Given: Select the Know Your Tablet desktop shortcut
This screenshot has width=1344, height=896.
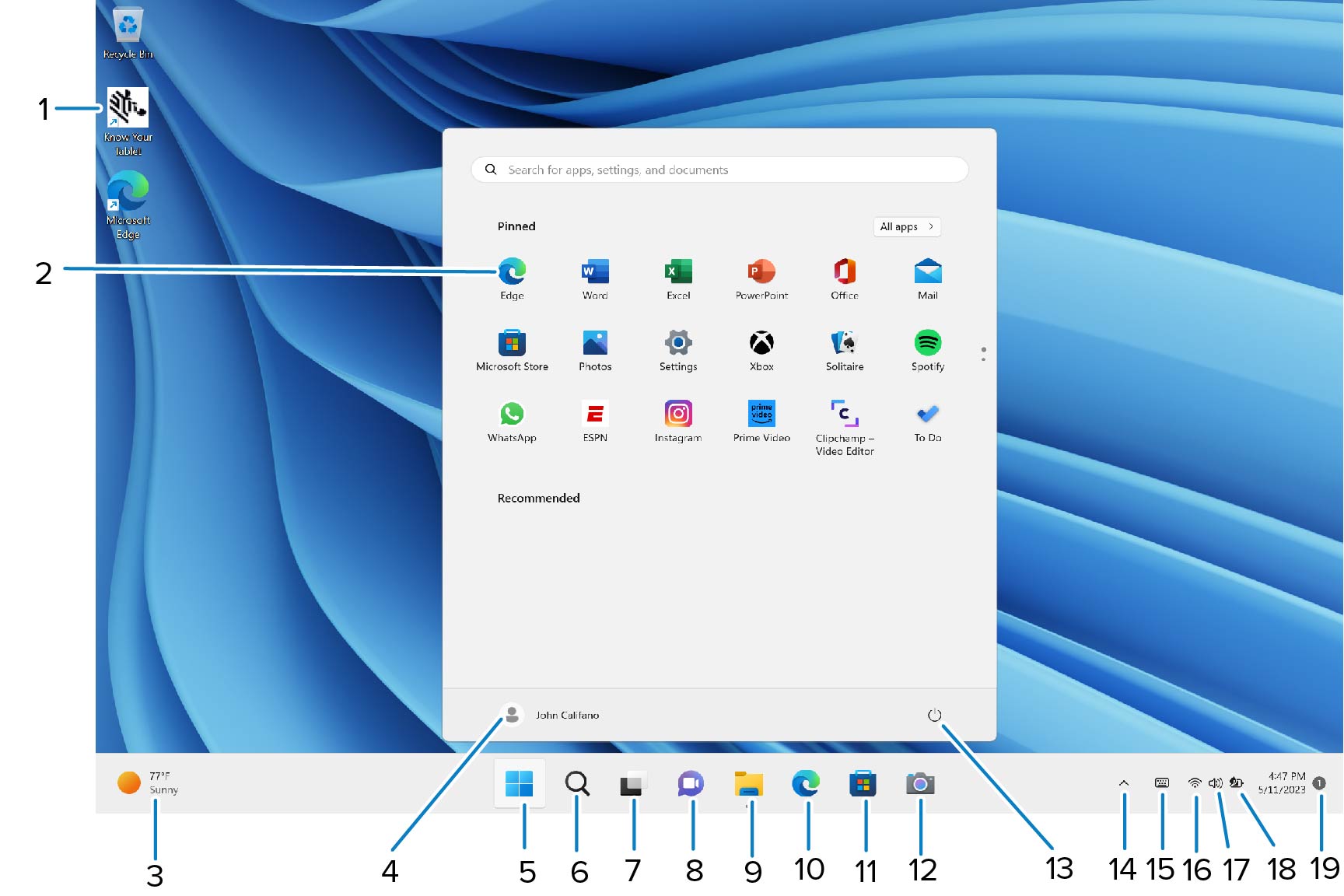Looking at the screenshot, I should [x=128, y=122].
